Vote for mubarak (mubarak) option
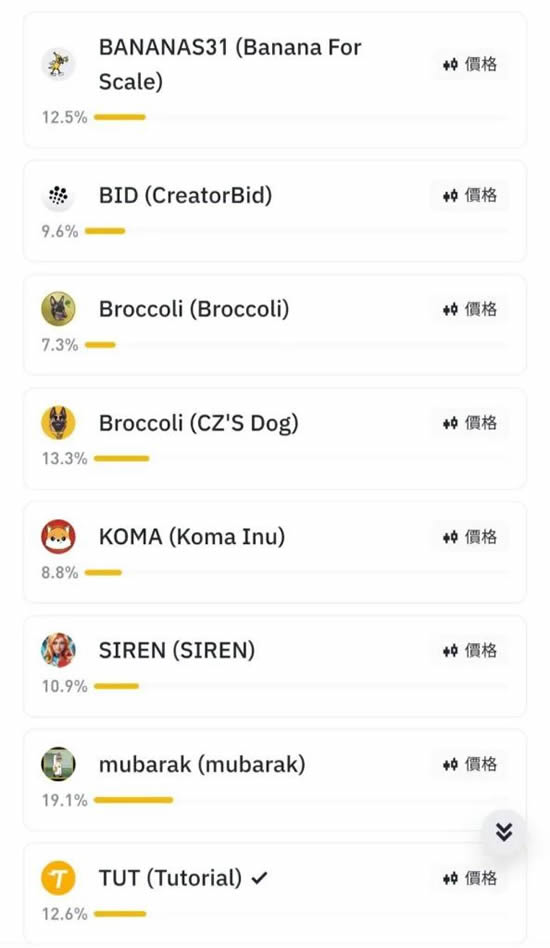The width and height of the screenshot is (550, 948). [x=275, y=780]
